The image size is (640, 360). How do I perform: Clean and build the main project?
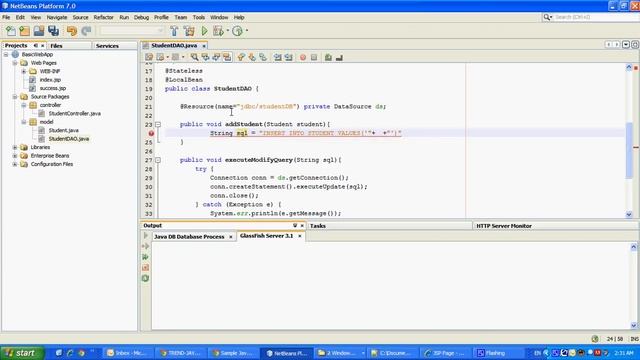(x=189, y=31)
